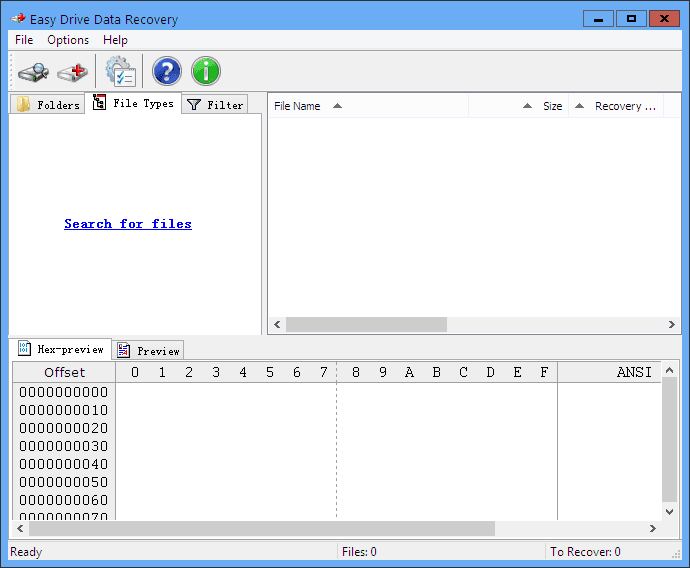Switch to the Filter tab
This screenshot has width=690, height=568.
pyautogui.click(x=215, y=105)
